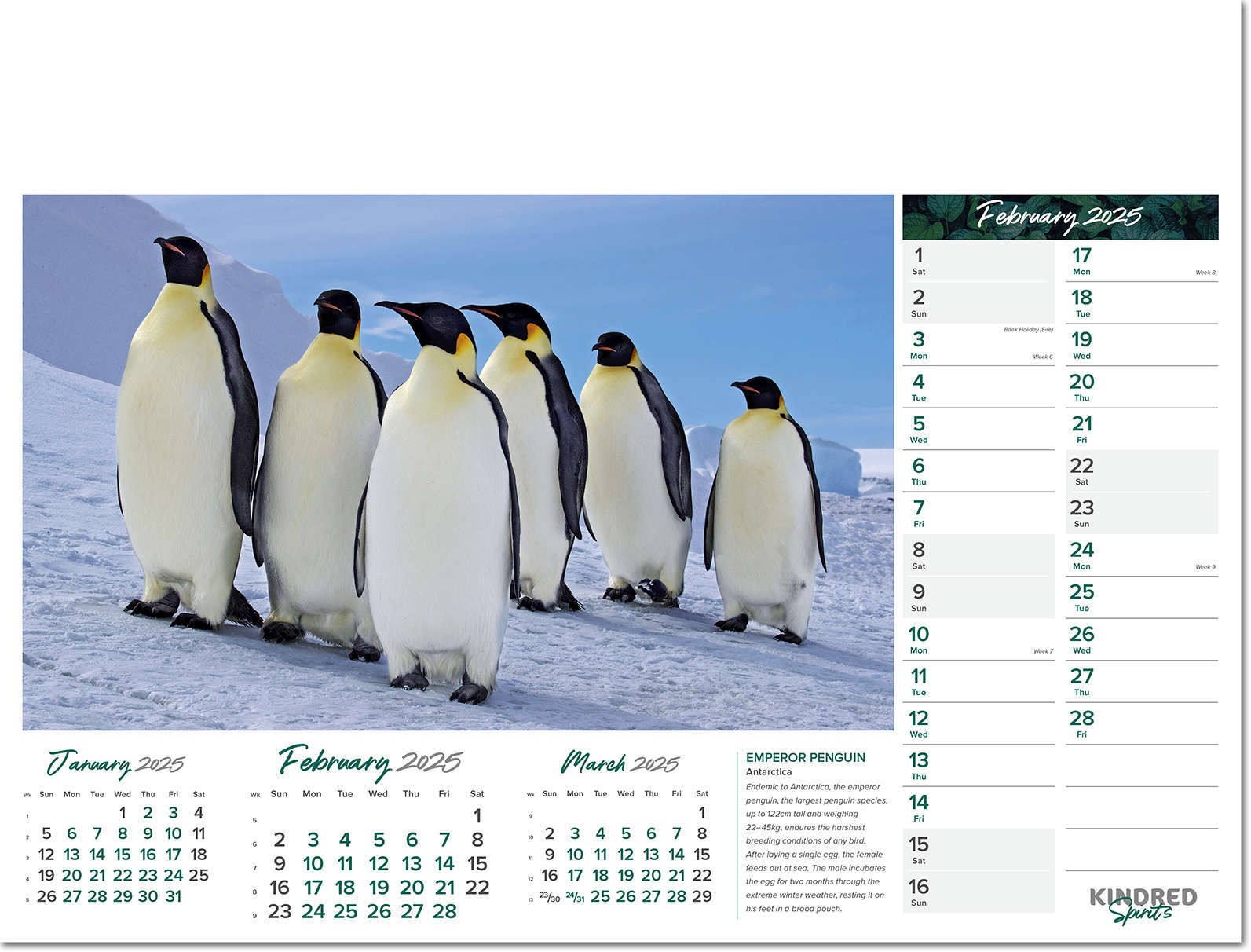Select day 24 Mon in the planner column
Viewport: 1251px width, 952px height.
pos(1142,555)
